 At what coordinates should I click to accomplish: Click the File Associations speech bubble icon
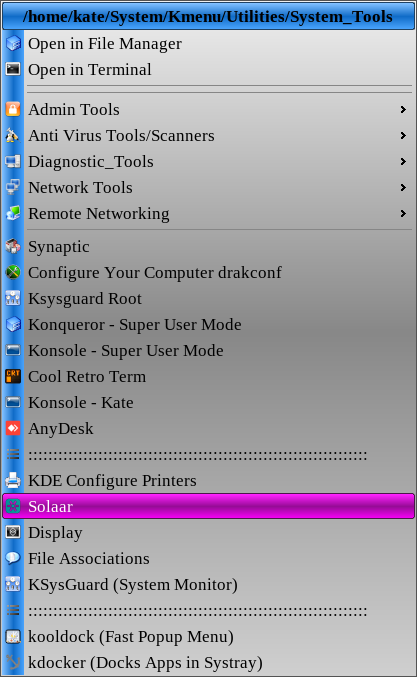[13, 558]
